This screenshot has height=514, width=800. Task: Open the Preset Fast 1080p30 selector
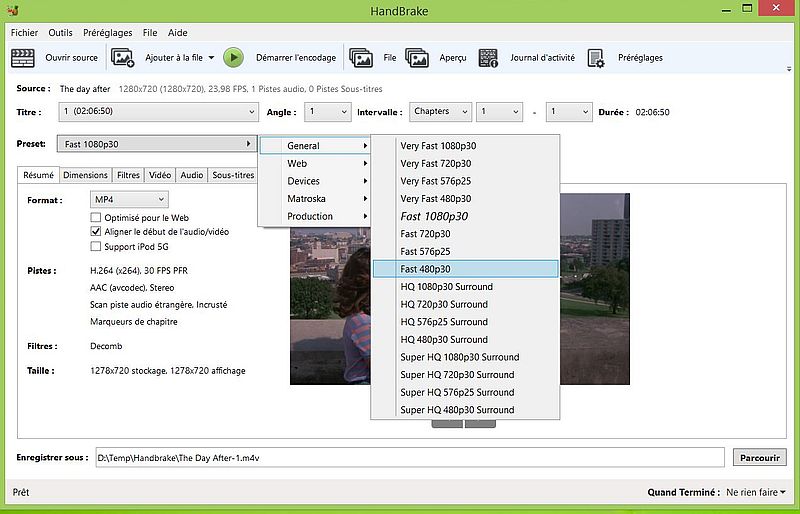157,144
